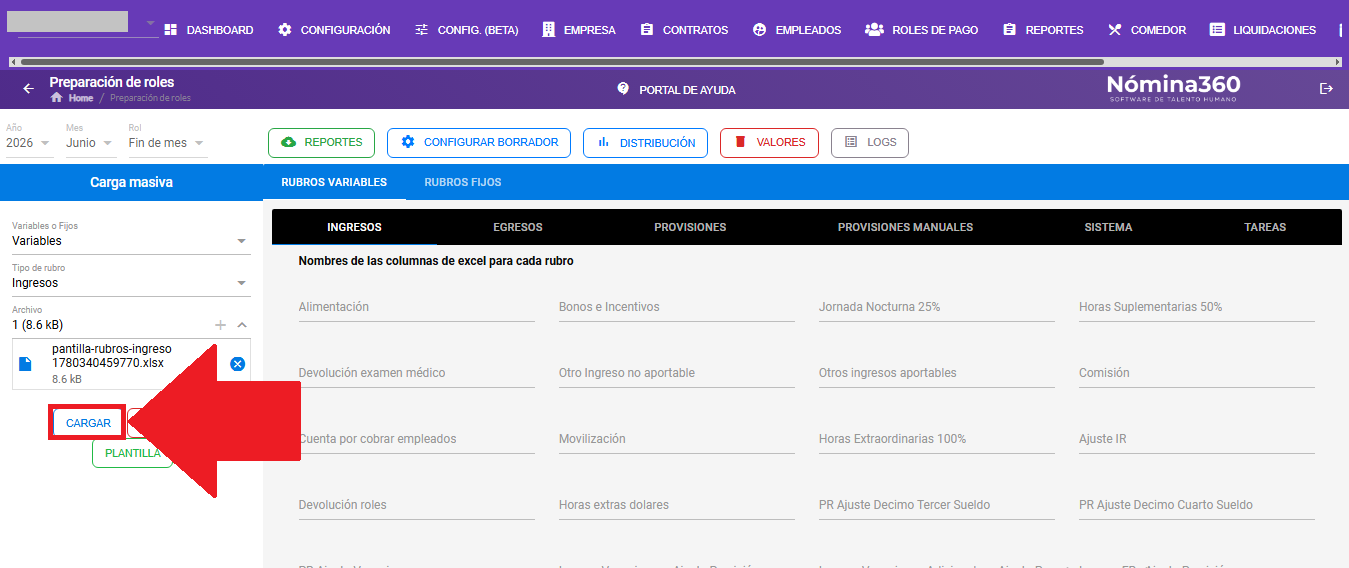Click the Reportes clipboard icon in navbar
This screenshot has width=1349, height=568.
click(1010, 30)
